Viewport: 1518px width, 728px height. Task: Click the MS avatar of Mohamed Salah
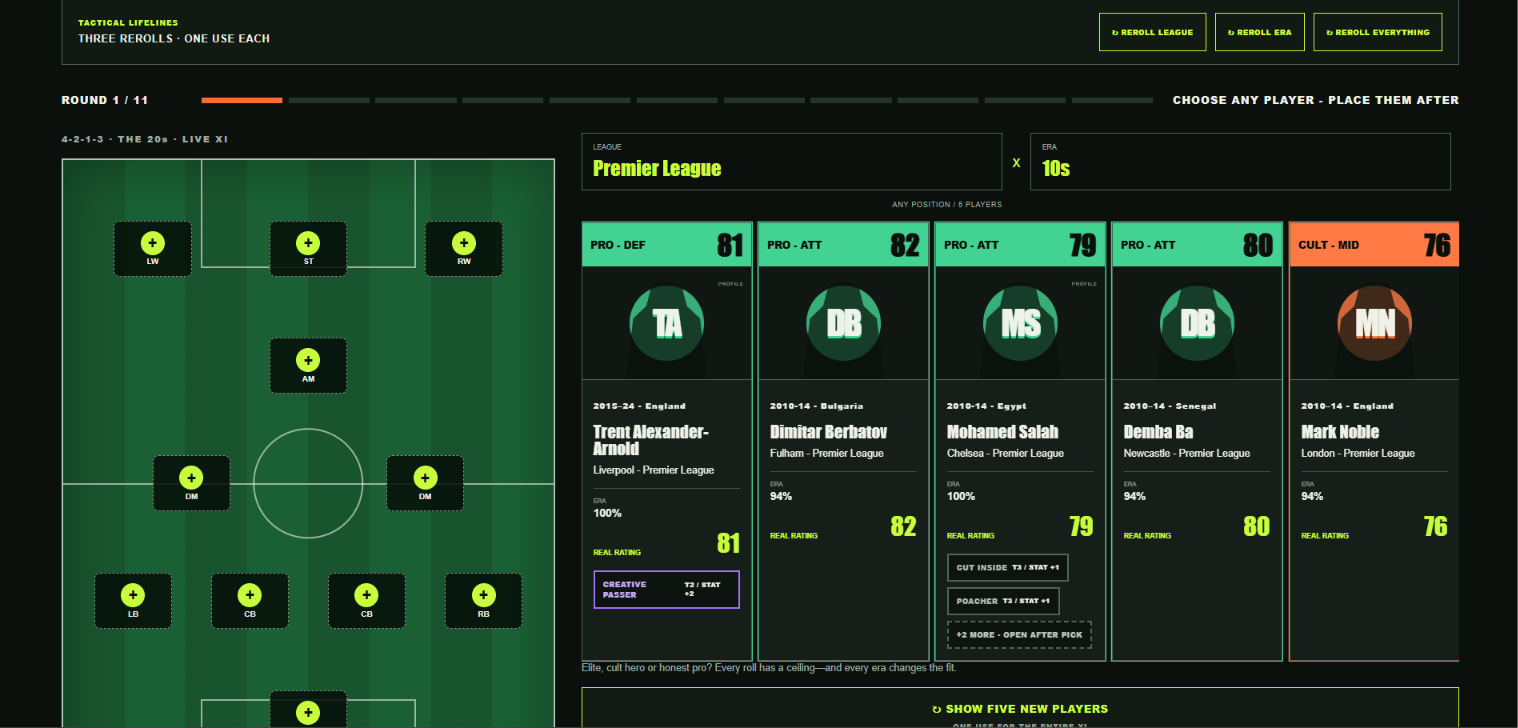[x=1021, y=323]
